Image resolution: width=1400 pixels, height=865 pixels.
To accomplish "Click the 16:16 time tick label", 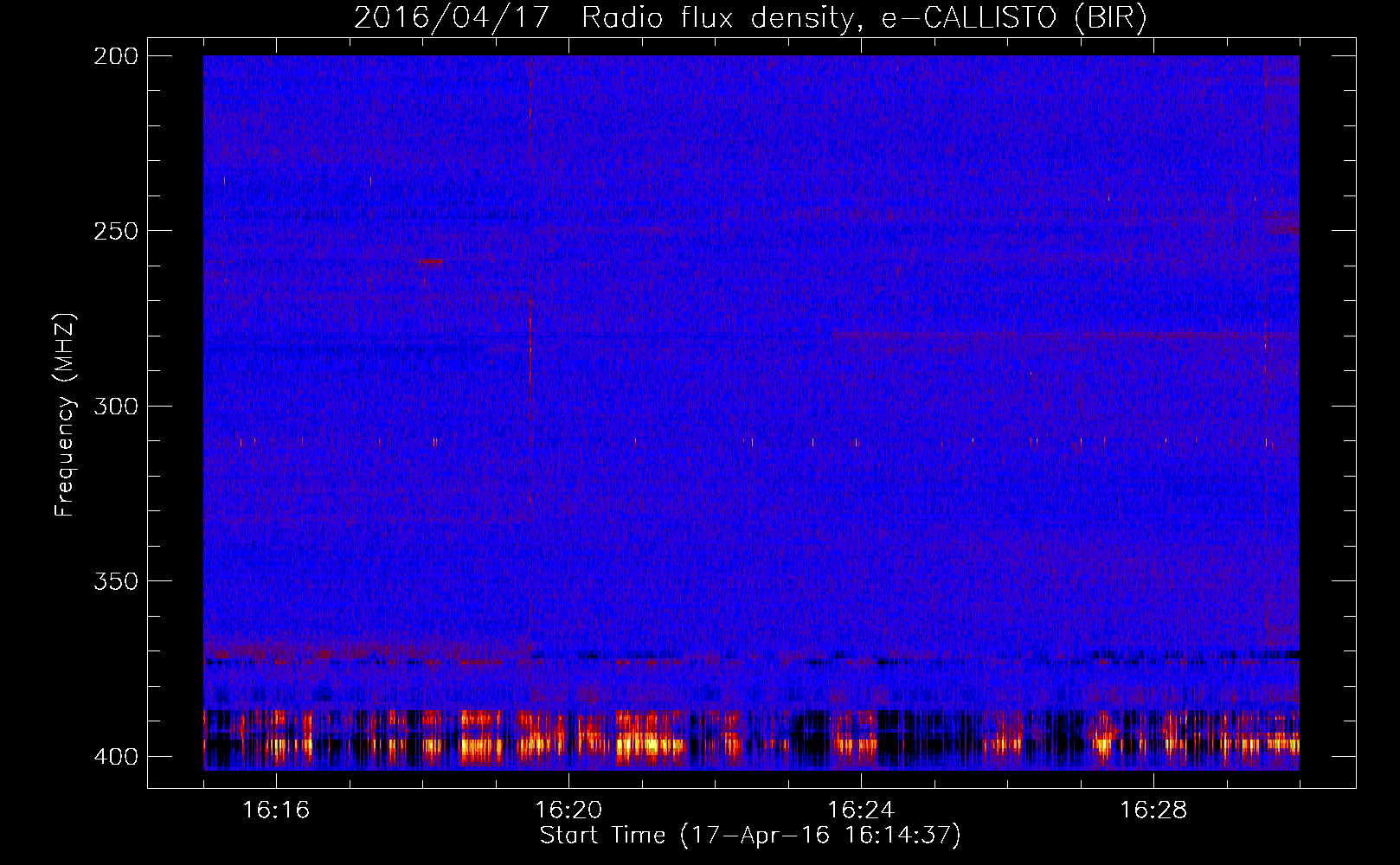I will coord(276,811).
